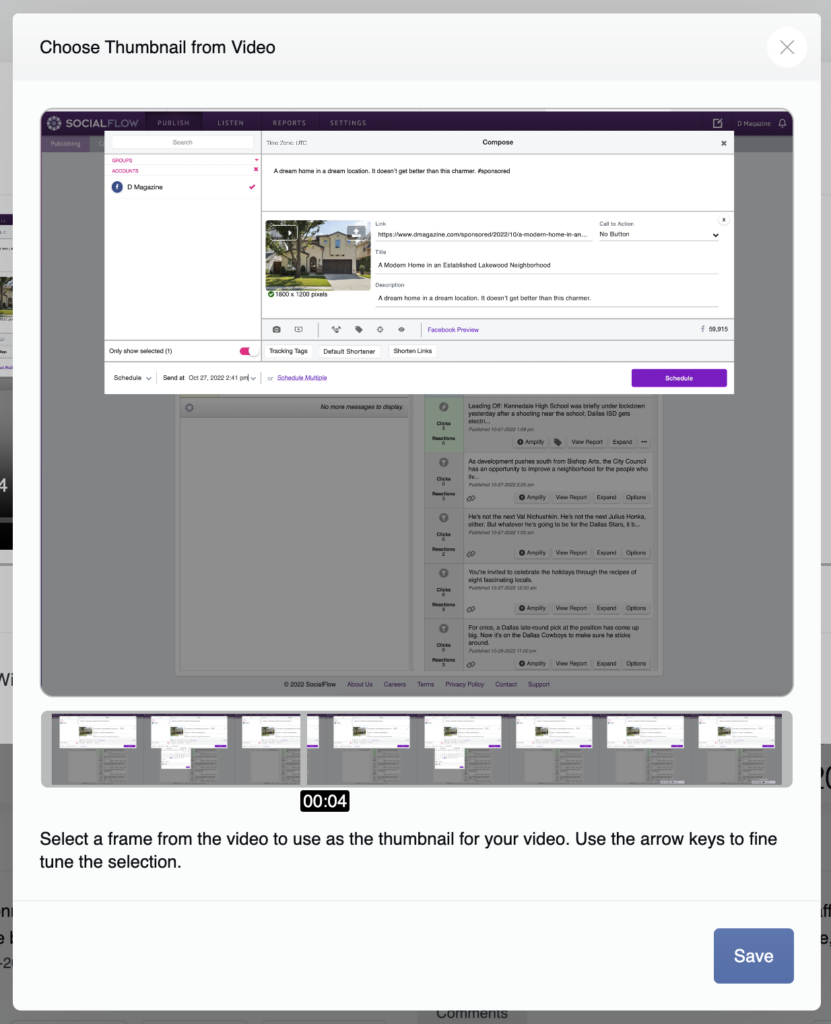Image resolution: width=831 pixels, height=1024 pixels.
Task: Click Schedule button in the video preview
Action: click(679, 378)
